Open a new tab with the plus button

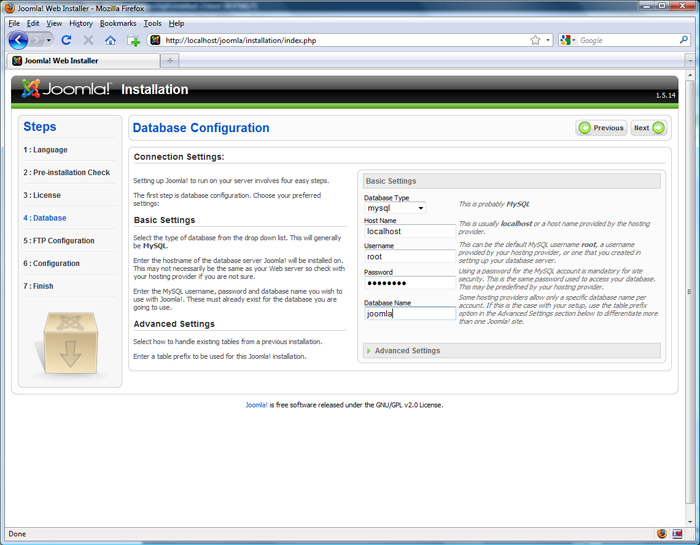click(x=170, y=61)
